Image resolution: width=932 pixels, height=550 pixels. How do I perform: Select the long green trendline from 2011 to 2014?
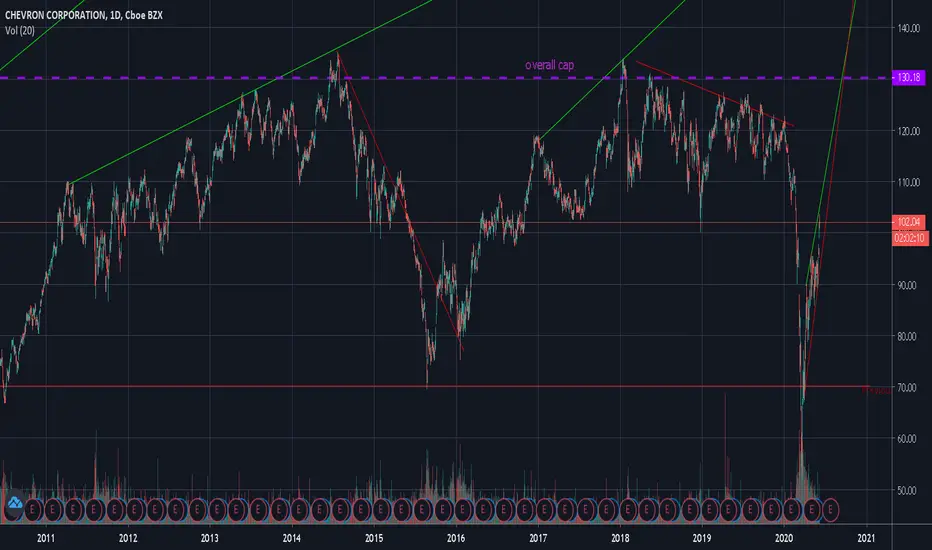(x=250, y=92)
